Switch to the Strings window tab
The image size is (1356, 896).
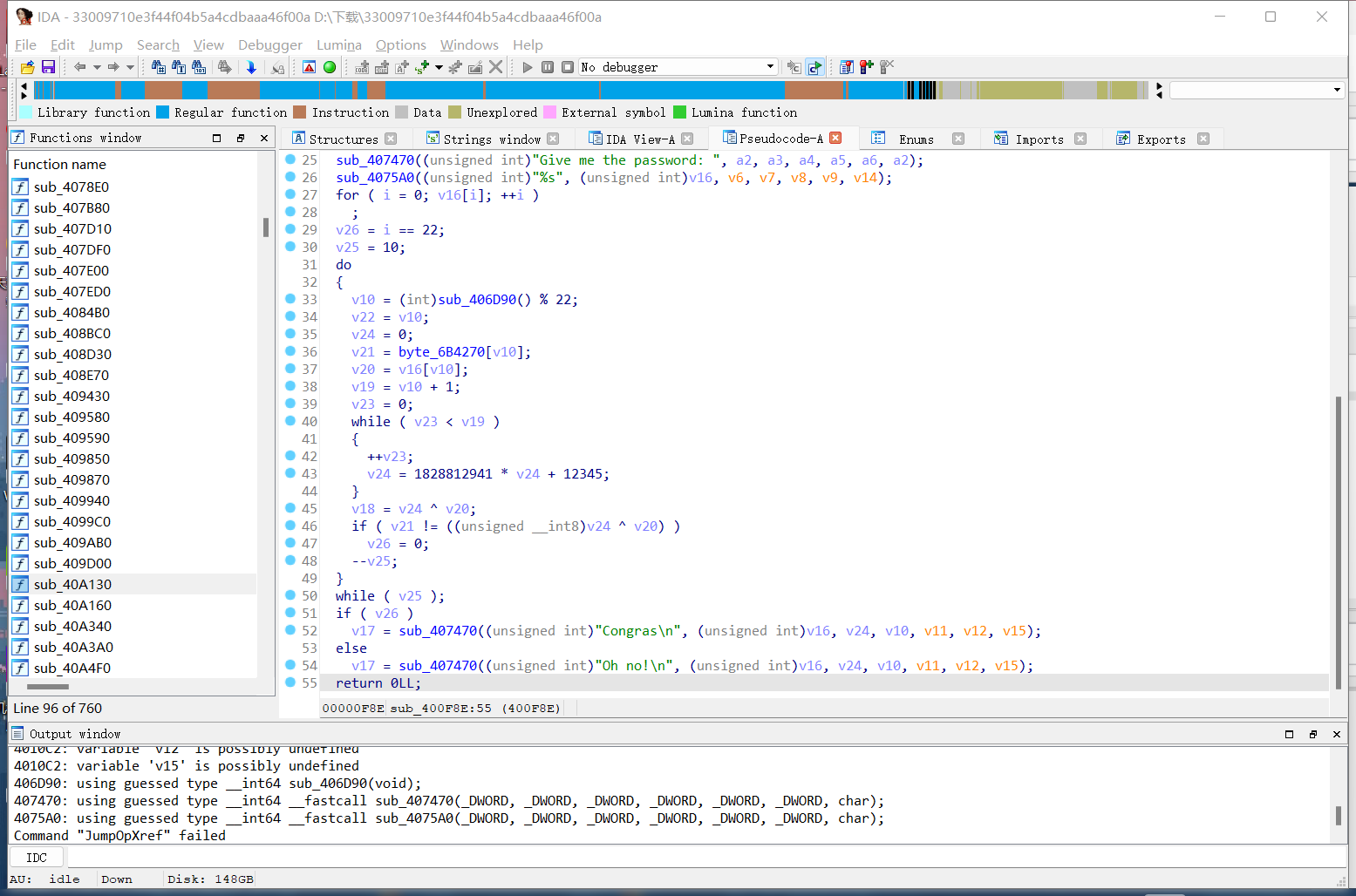(492, 139)
